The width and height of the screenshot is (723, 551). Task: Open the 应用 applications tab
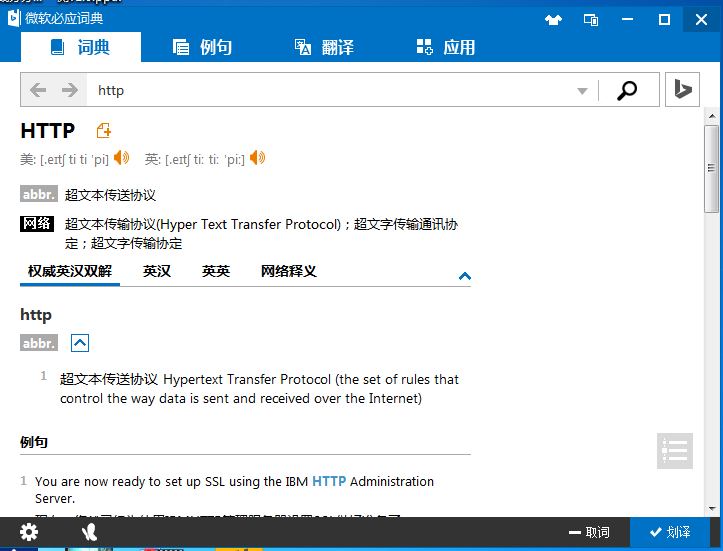(x=446, y=47)
